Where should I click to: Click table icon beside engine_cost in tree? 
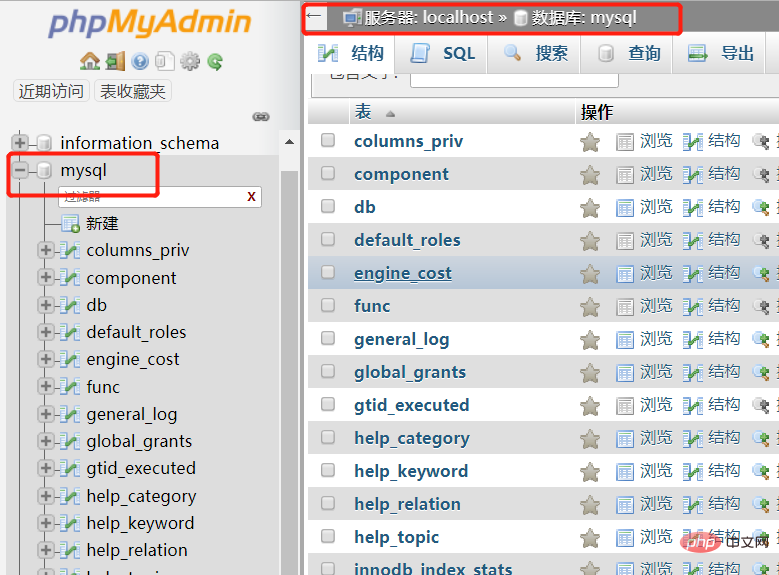pyautogui.click(x=70, y=359)
